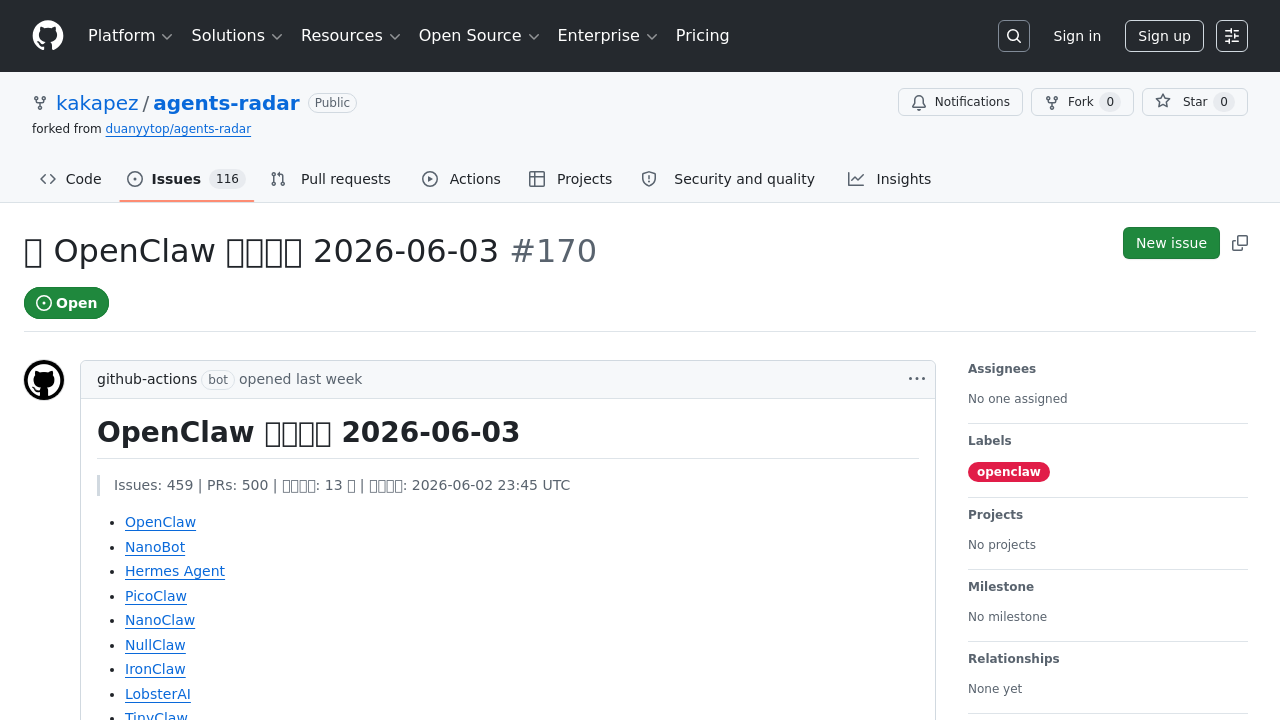This screenshot has width=1280, height=720.
Task: Click the No milestone text
Action: click(x=1007, y=617)
